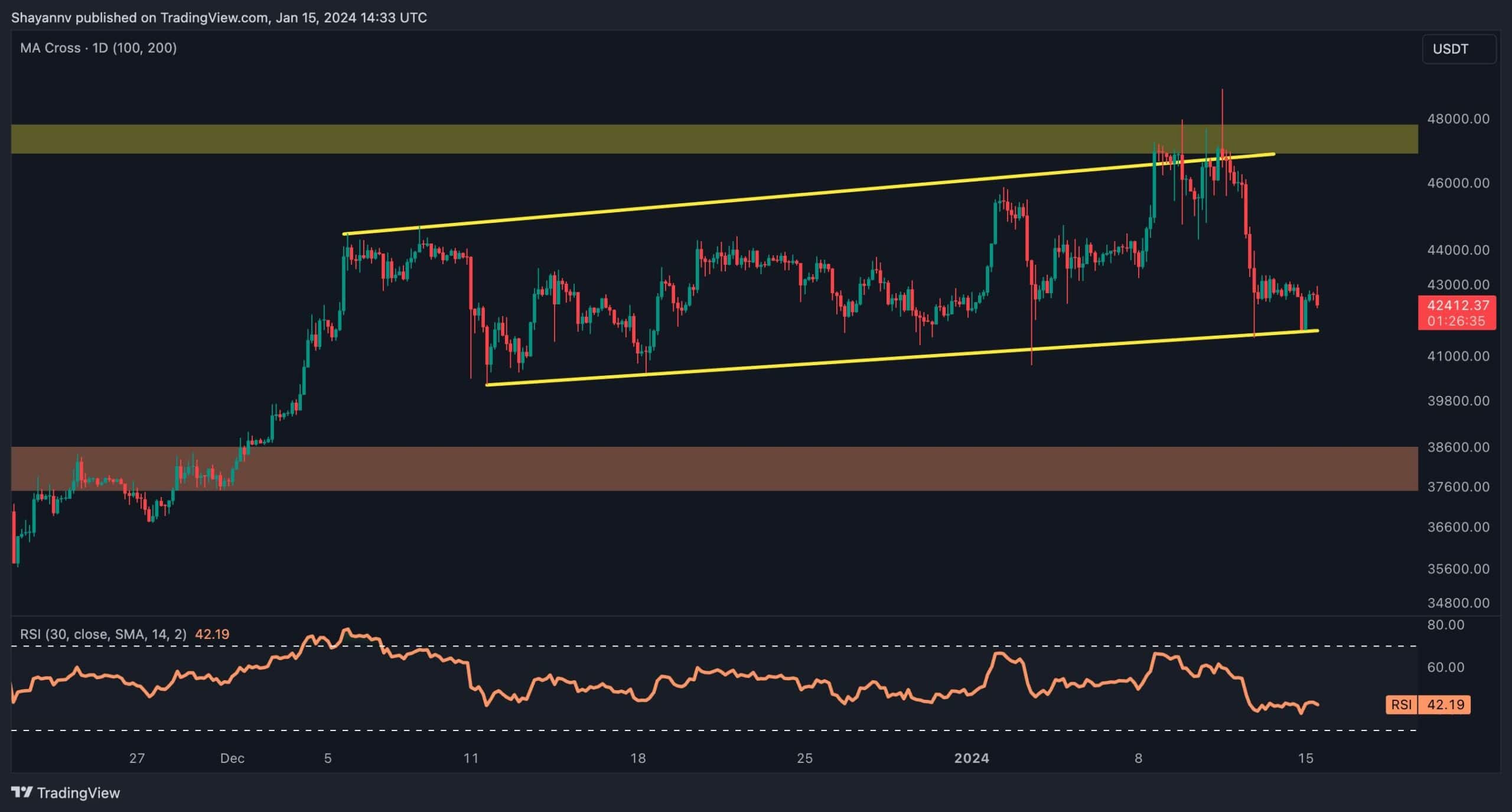Click the 44000.00 price axis label
The height and width of the screenshot is (812, 1512).
[1458, 250]
